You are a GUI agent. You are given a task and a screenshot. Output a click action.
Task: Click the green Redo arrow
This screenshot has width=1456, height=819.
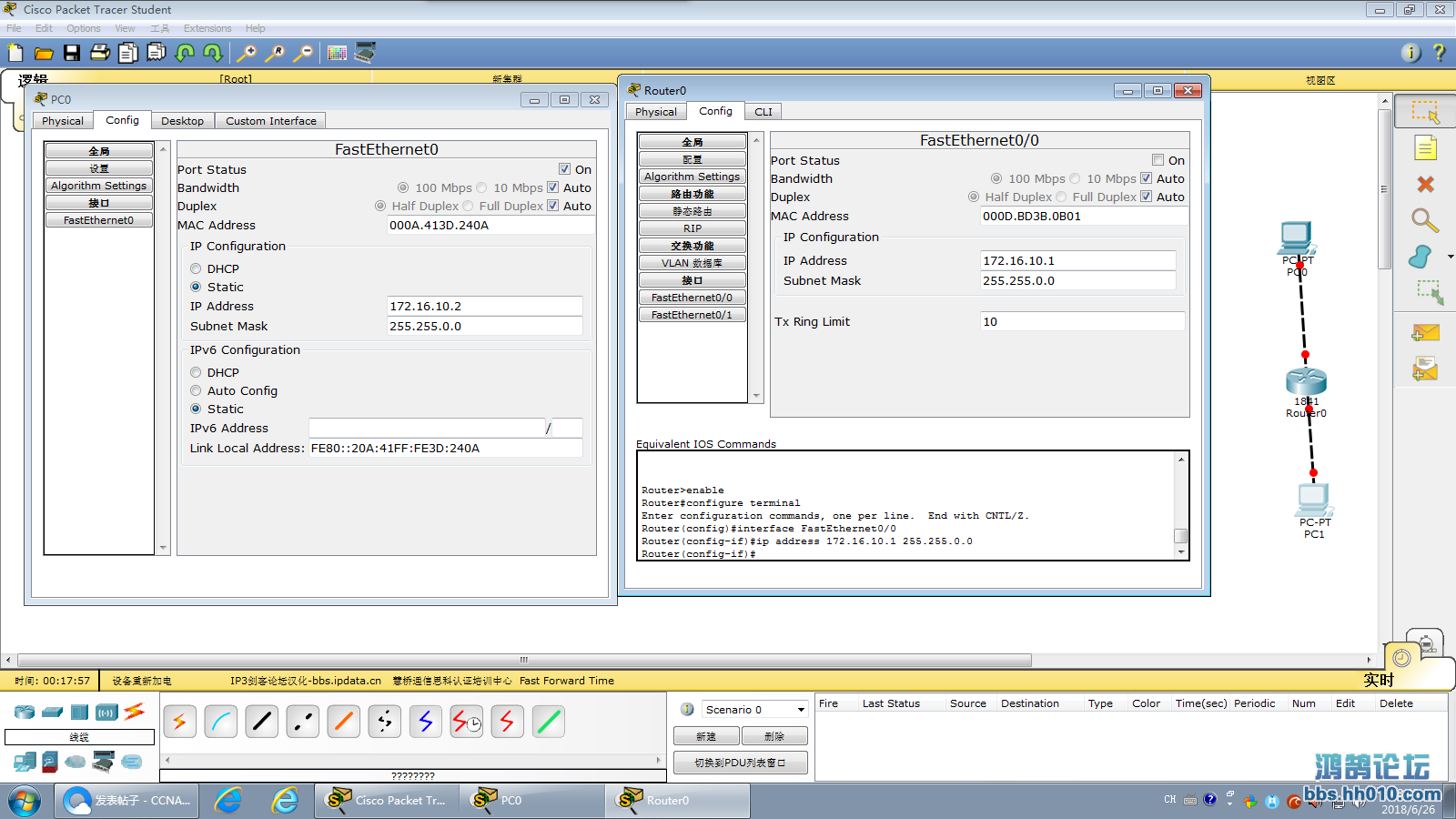click(x=213, y=53)
